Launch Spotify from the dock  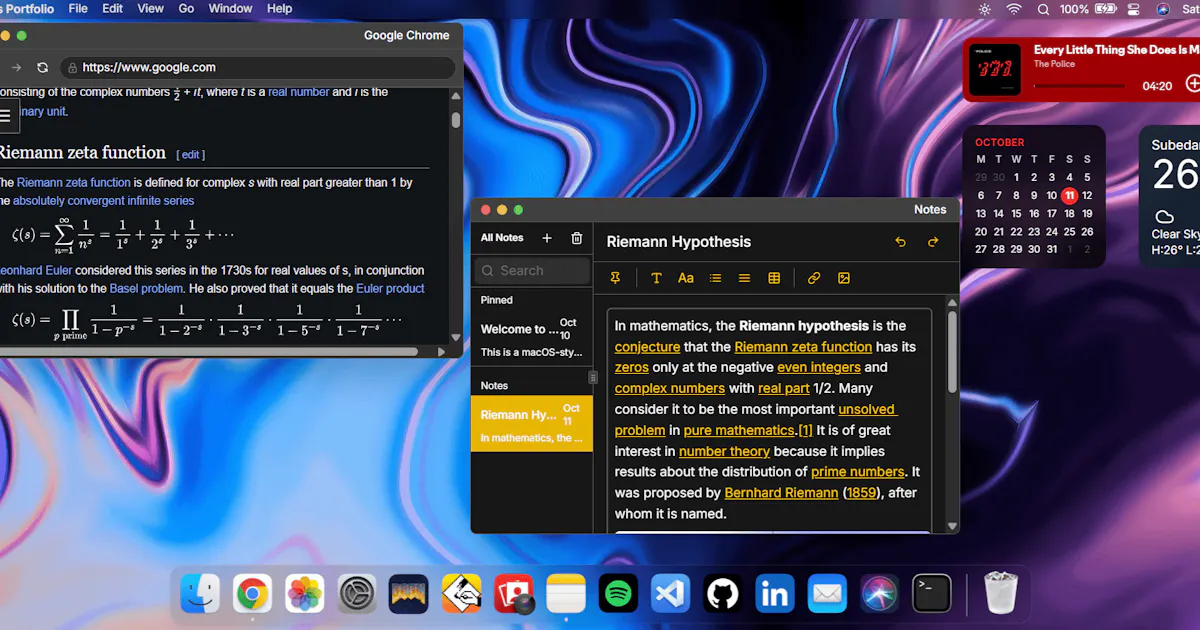(x=618, y=594)
